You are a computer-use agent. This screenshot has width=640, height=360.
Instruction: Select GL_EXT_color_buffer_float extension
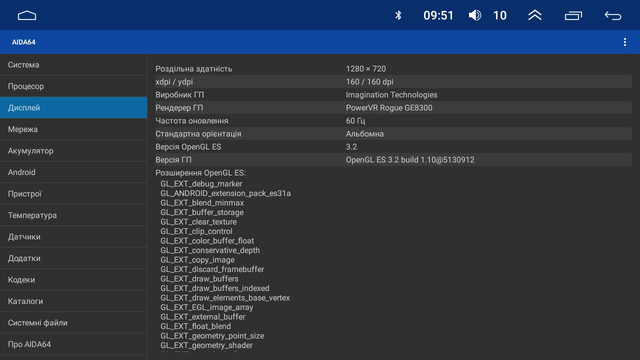(x=207, y=241)
